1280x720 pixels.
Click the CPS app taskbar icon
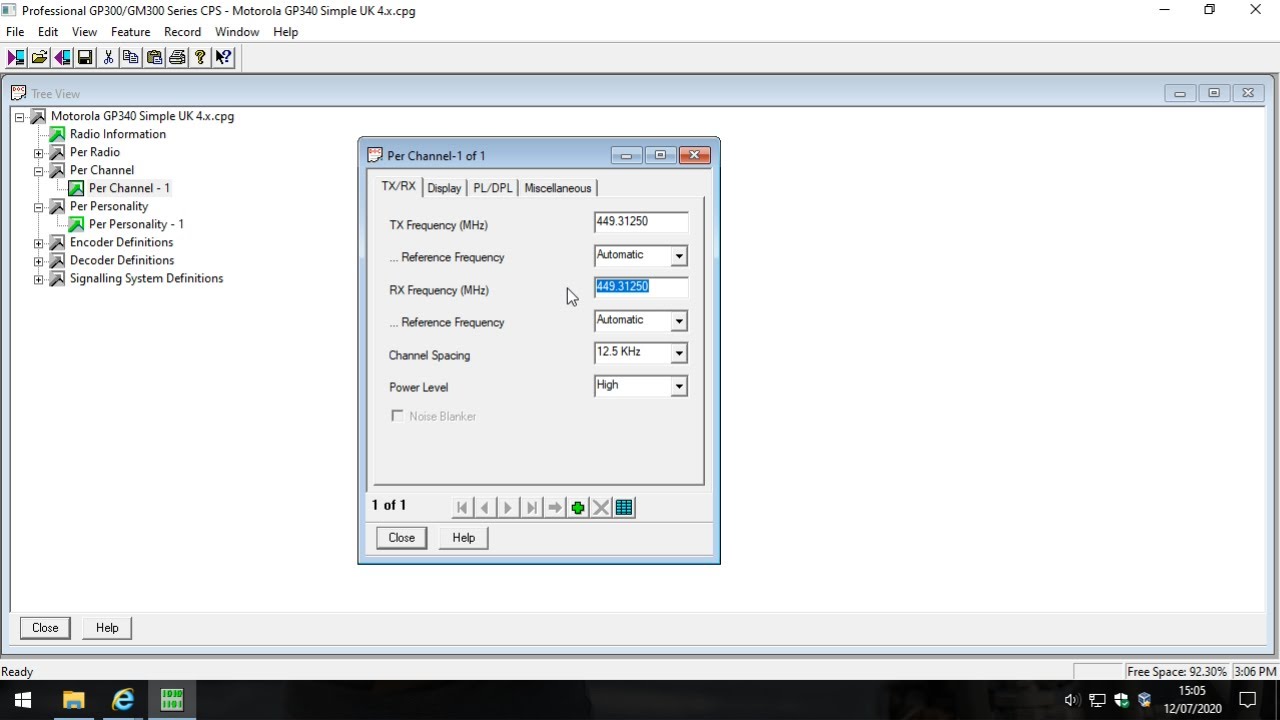click(171, 699)
